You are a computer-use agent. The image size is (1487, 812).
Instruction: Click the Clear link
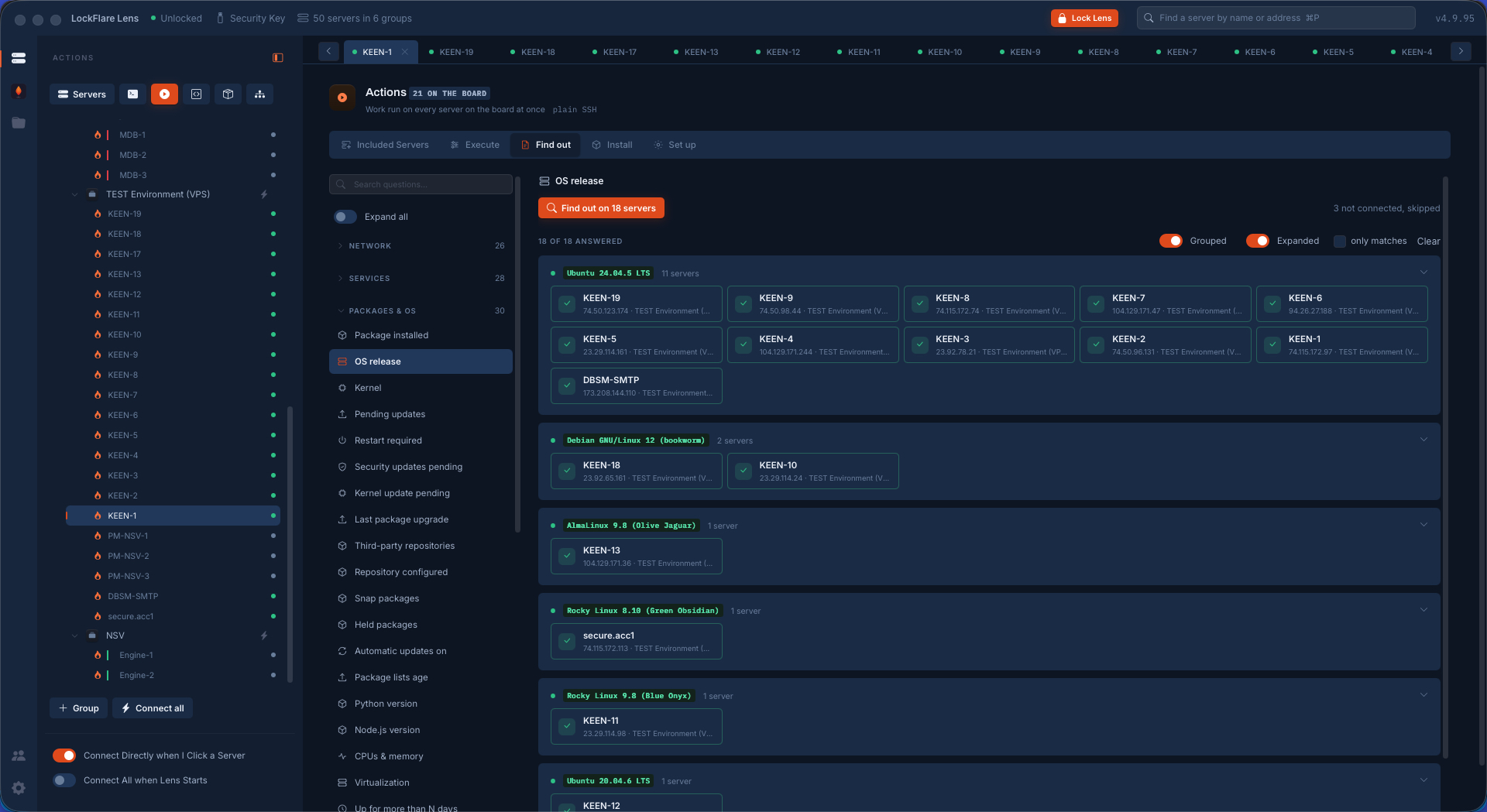(1429, 242)
